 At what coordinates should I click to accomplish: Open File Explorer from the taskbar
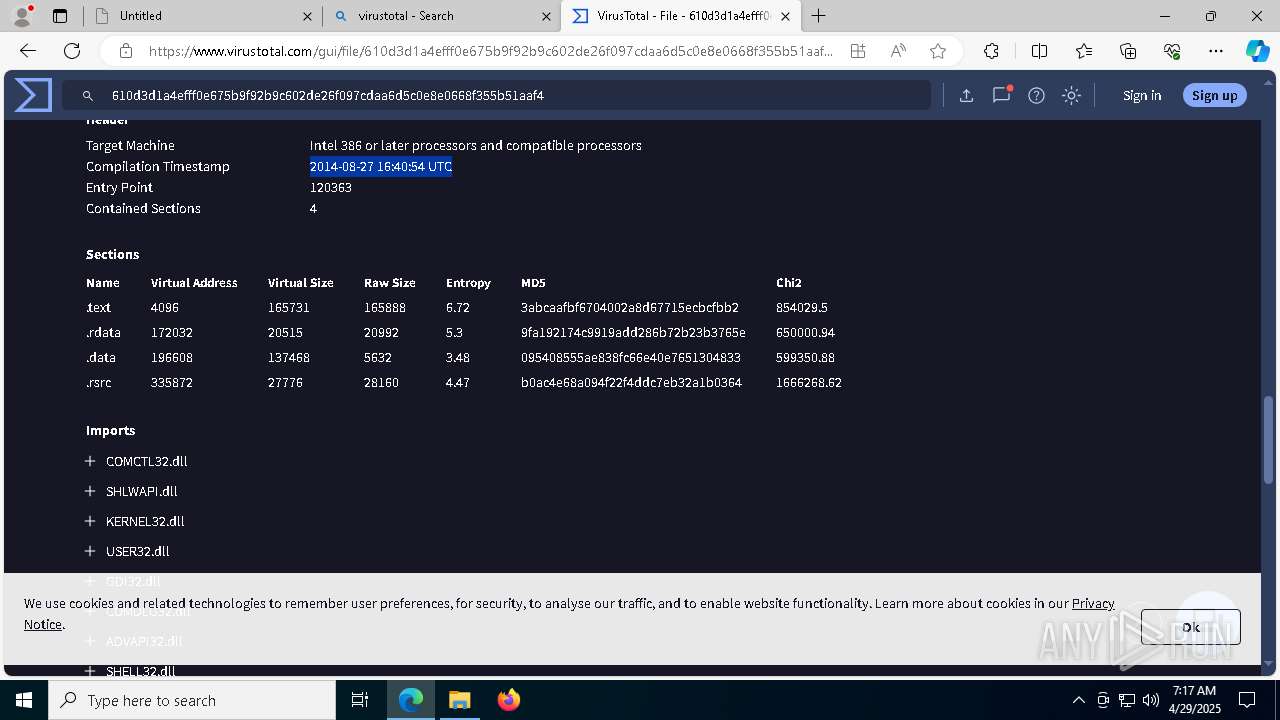click(x=459, y=700)
